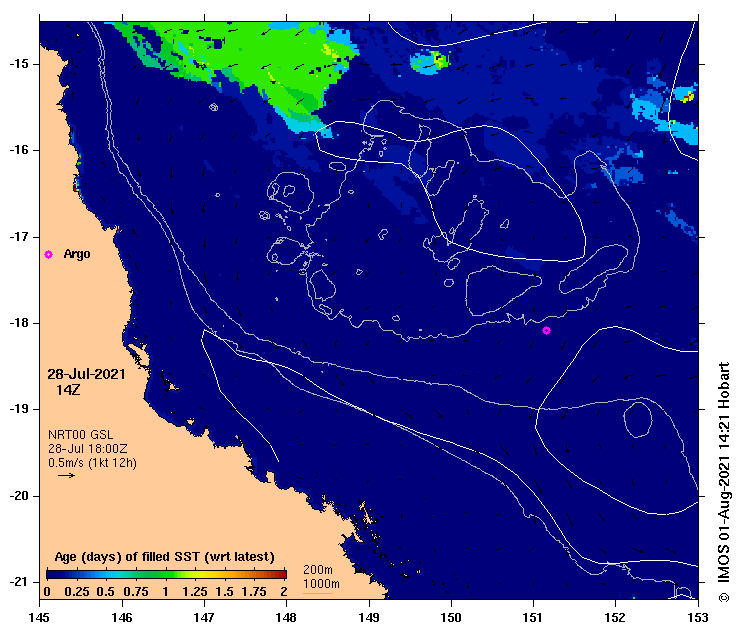
Task: Click the '28-Jul 18:00Z' velocity timestamp
Action: pos(88,448)
